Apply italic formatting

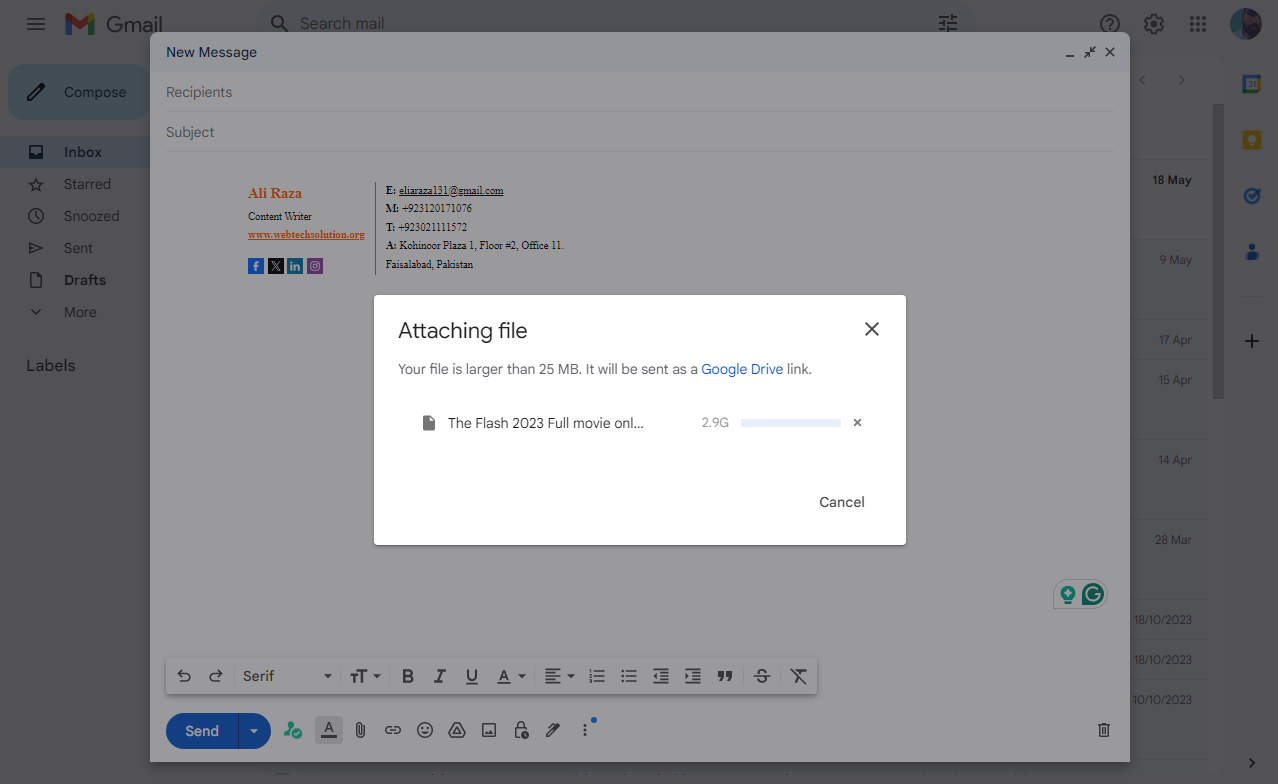439,676
